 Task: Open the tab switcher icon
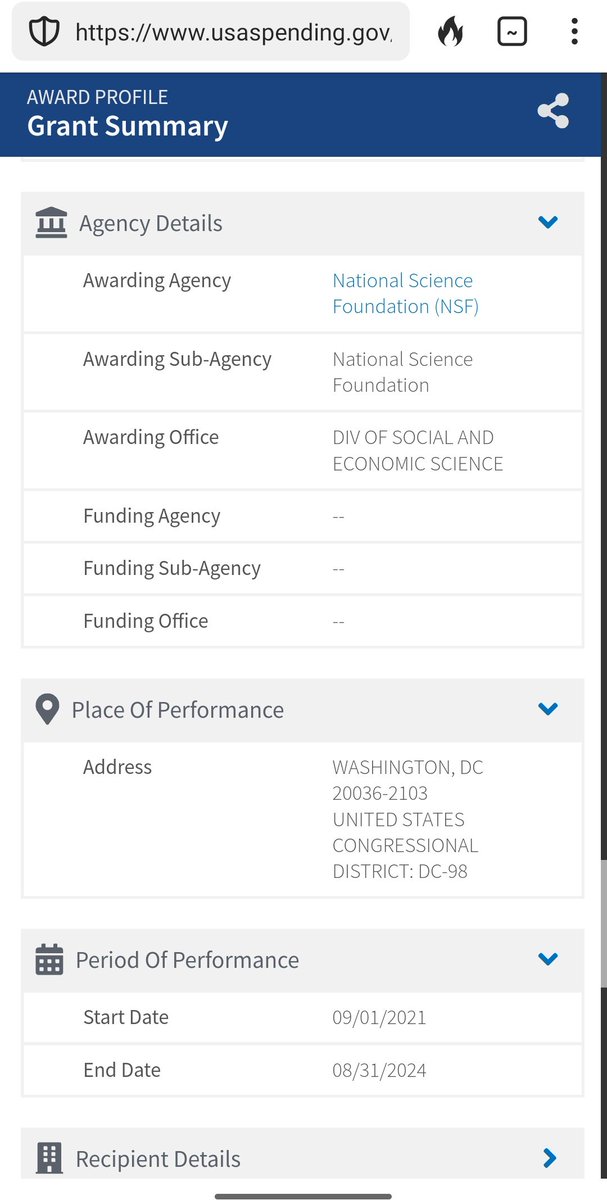[512, 32]
